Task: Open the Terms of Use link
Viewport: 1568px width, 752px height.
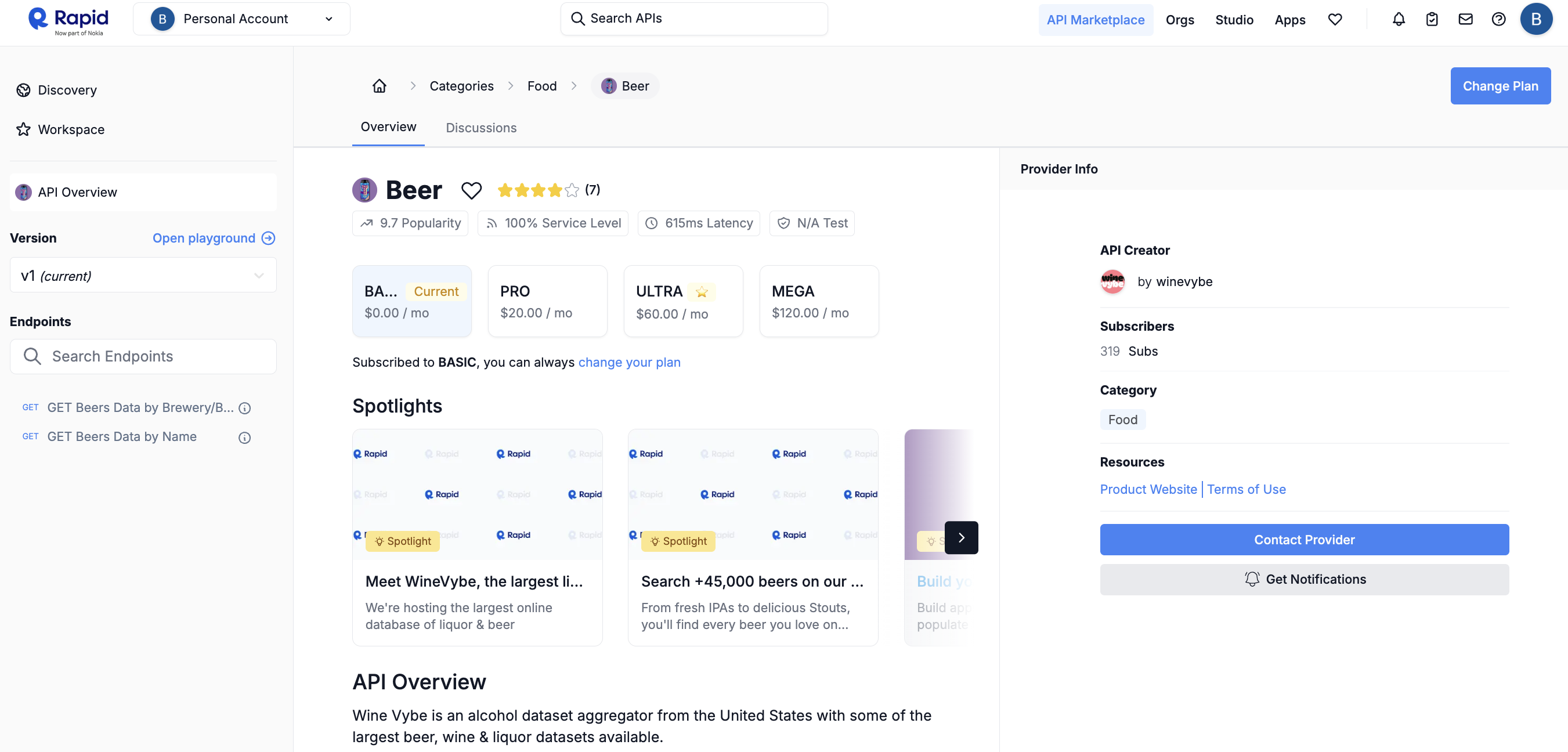Action: pyautogui.click(x=1246, y=489)
